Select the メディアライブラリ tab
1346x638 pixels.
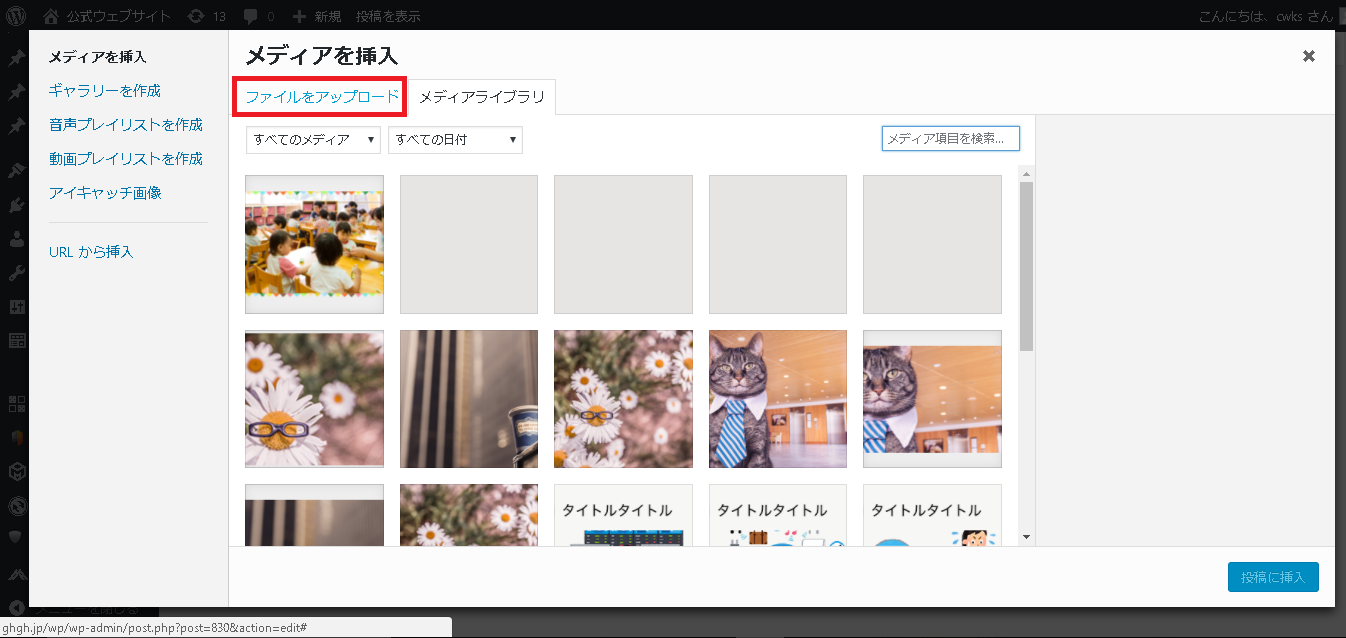[482, 97]
